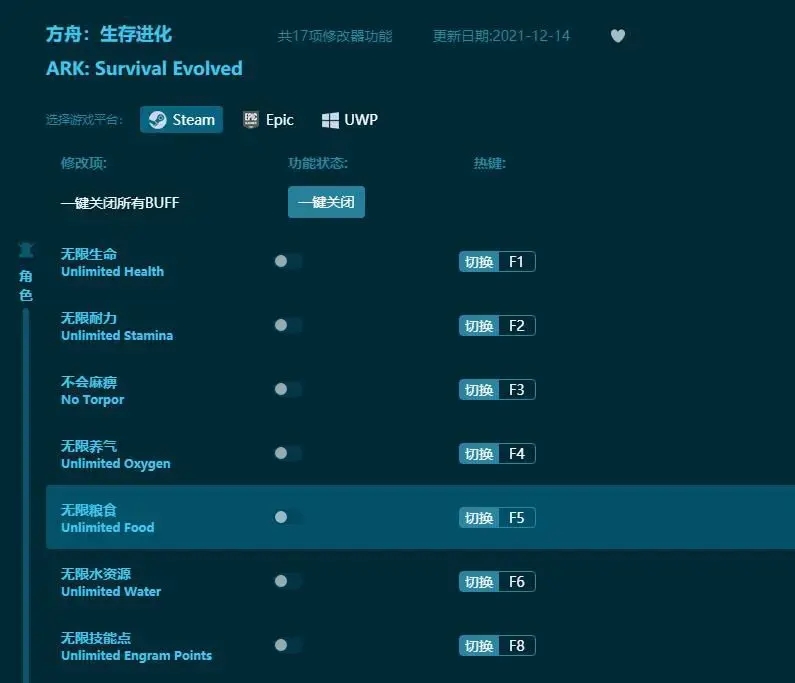
Task: Click the F6 hotkey field
Action: coord(517,582)
